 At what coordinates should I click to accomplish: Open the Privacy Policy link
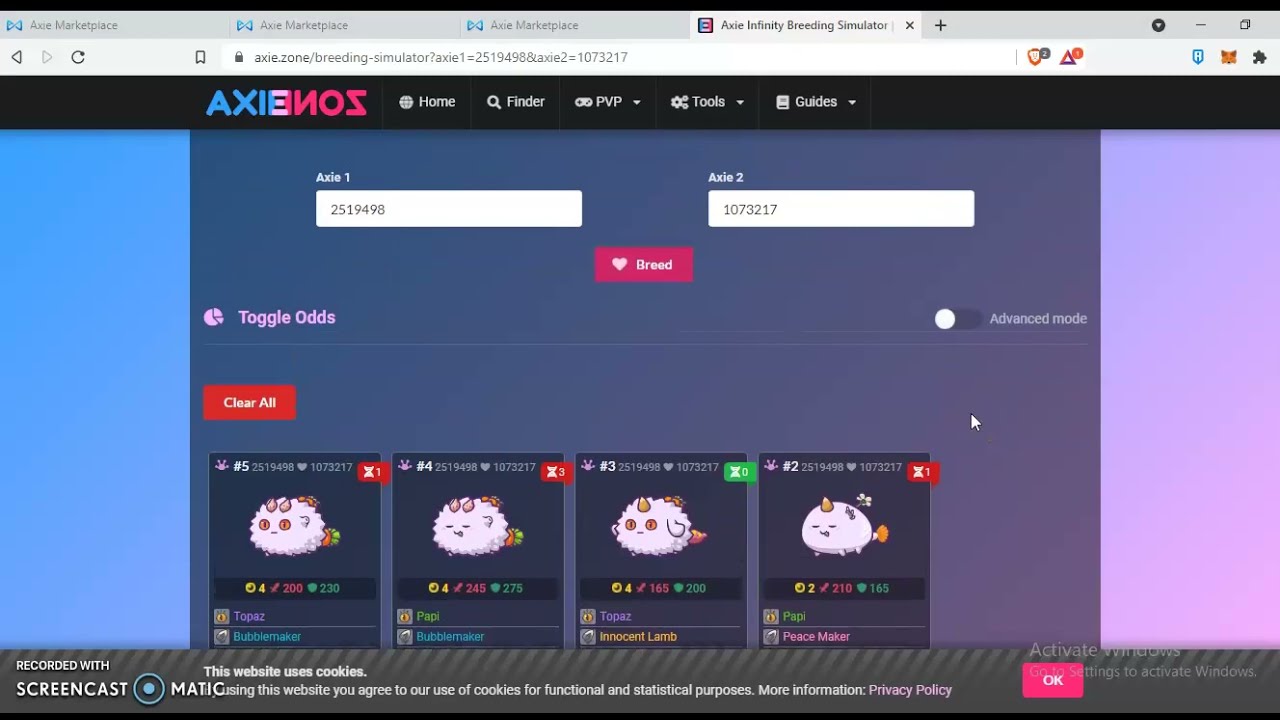tap(910, 690)
